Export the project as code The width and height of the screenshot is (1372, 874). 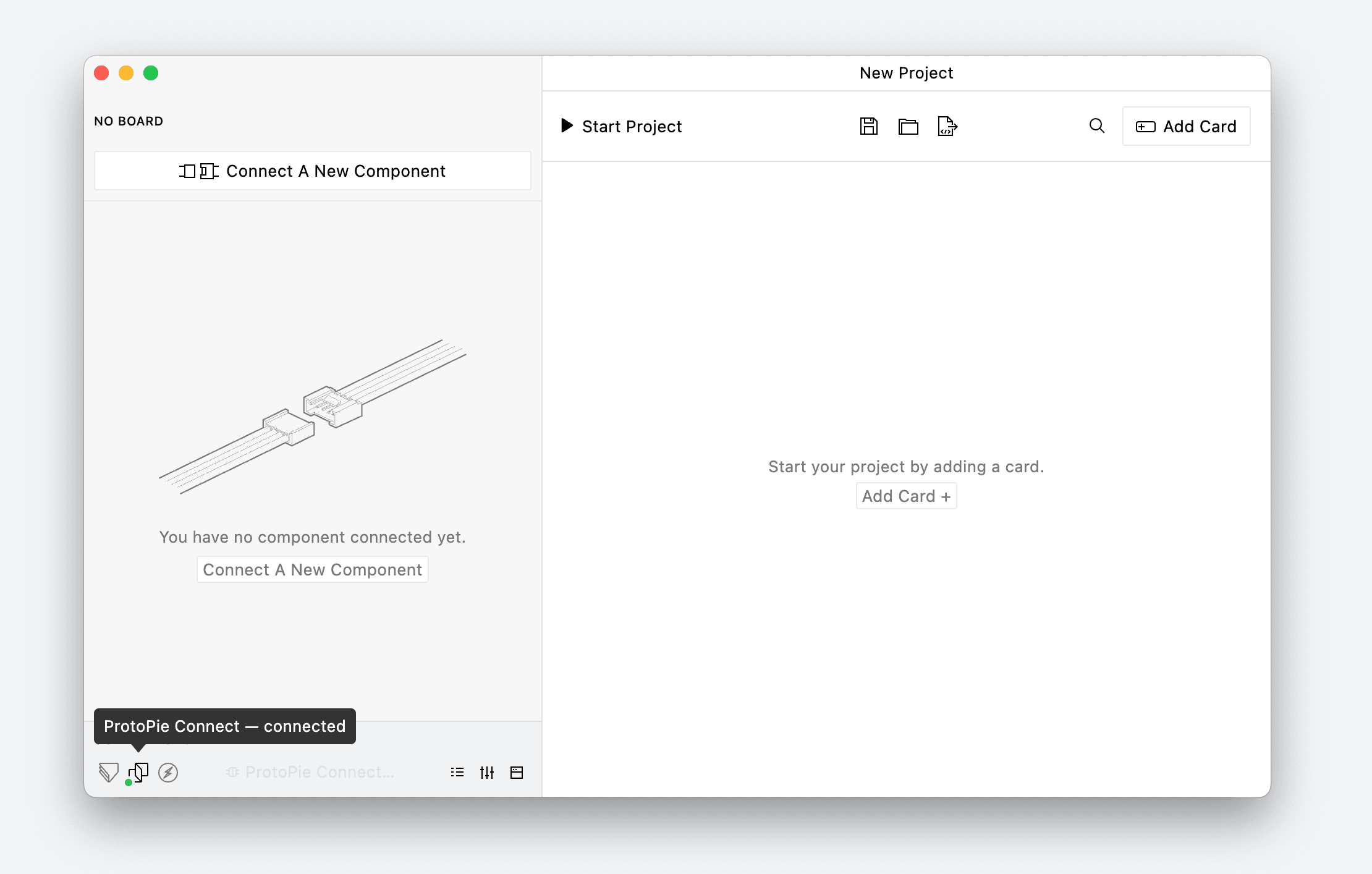(947, 126)
